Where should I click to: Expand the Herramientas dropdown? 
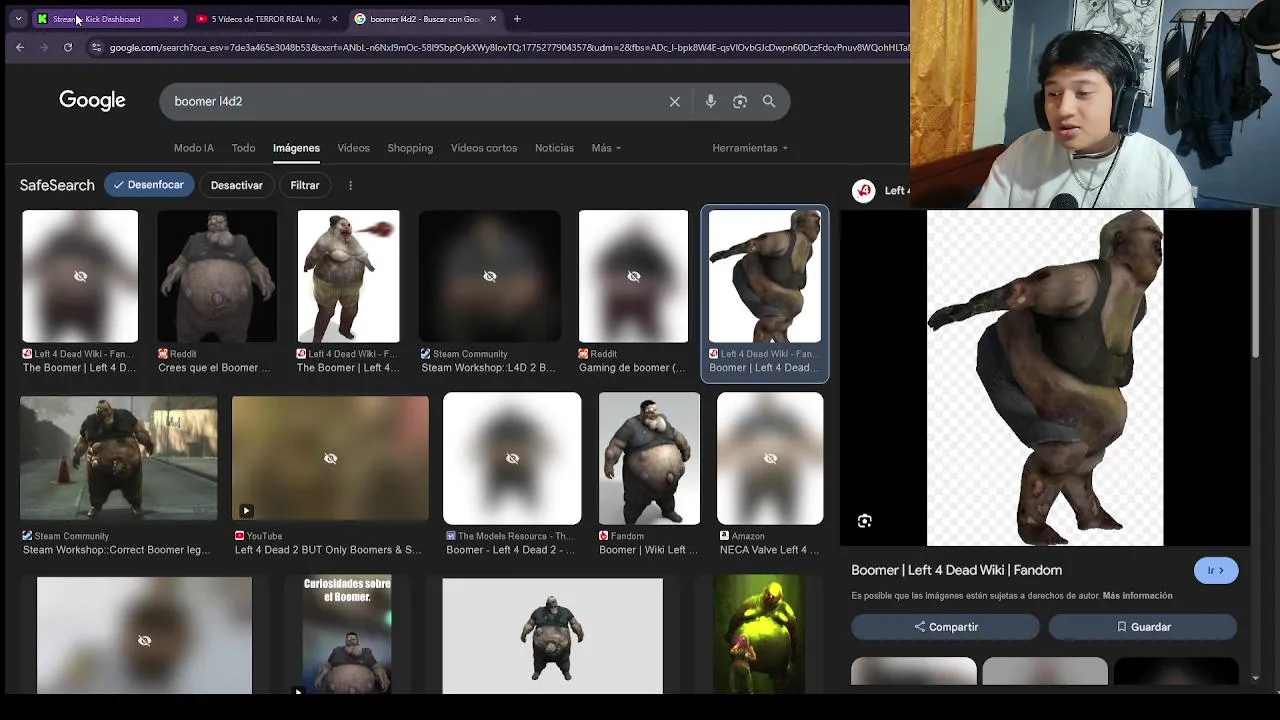tap(750, 148)
